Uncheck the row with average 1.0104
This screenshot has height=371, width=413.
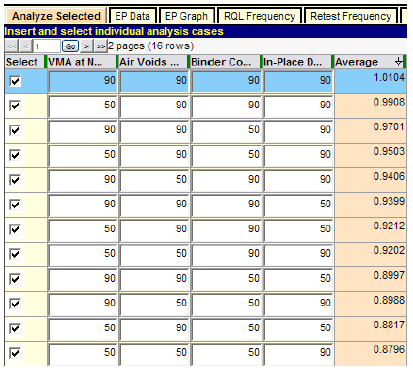click(x=15, y=81)
